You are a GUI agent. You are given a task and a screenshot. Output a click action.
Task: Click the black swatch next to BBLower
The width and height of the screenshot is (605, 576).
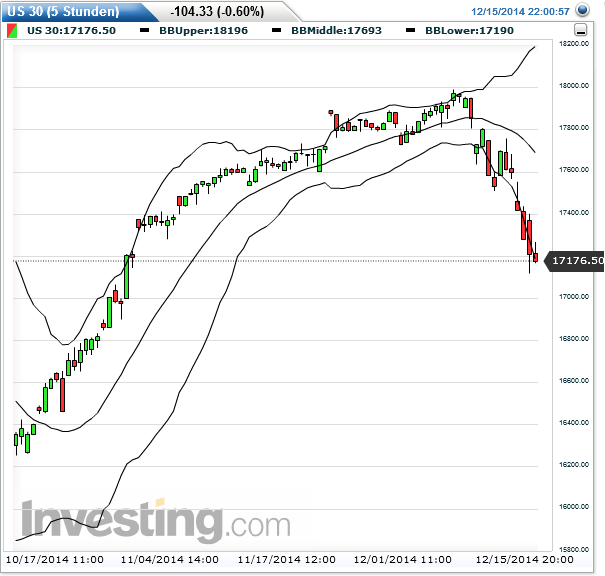[411, 30]
